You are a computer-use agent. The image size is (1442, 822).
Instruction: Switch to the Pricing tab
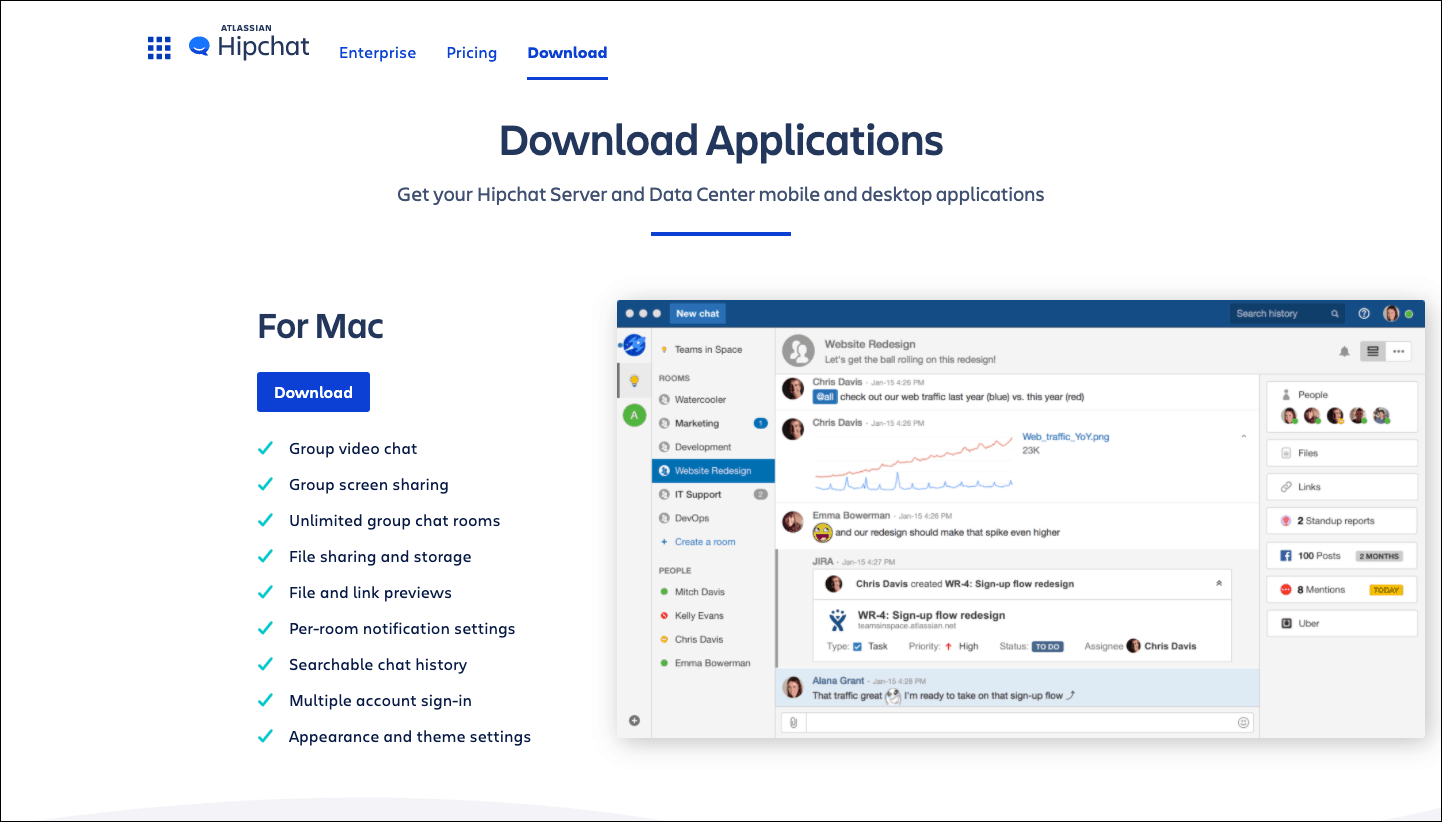tap(471, 53)
